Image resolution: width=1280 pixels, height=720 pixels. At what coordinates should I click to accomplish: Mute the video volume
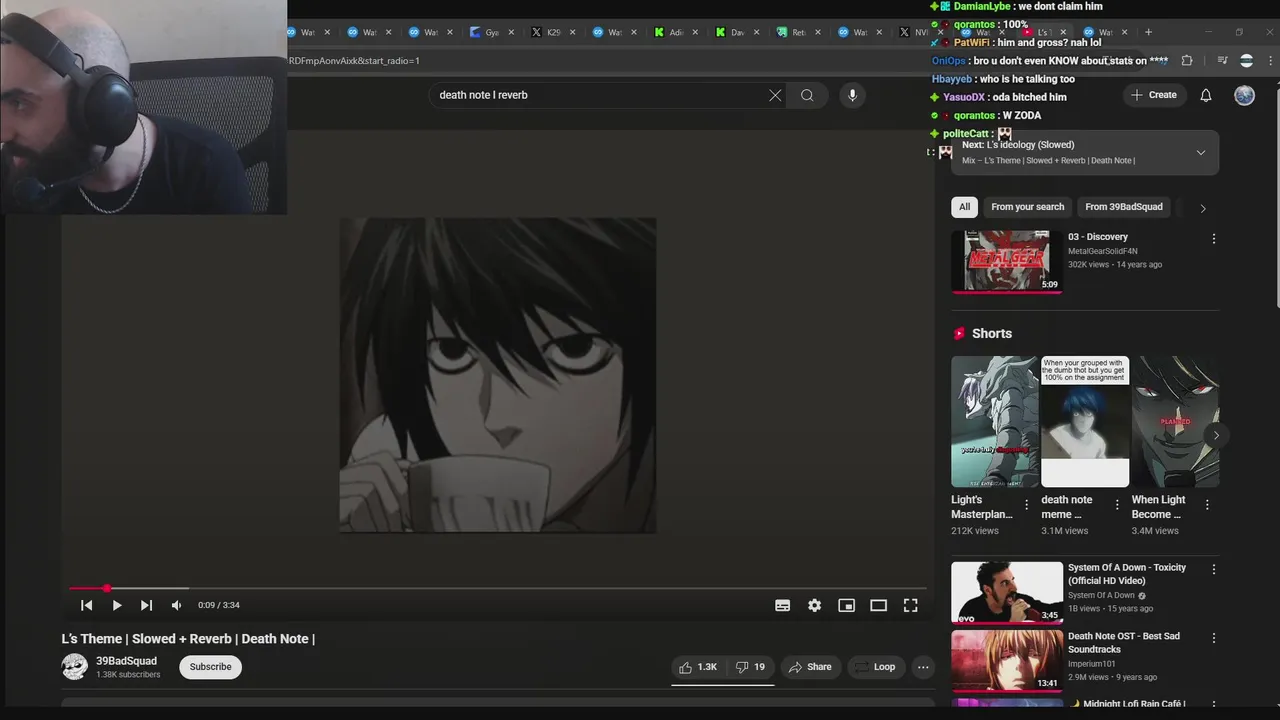[176, 605]
